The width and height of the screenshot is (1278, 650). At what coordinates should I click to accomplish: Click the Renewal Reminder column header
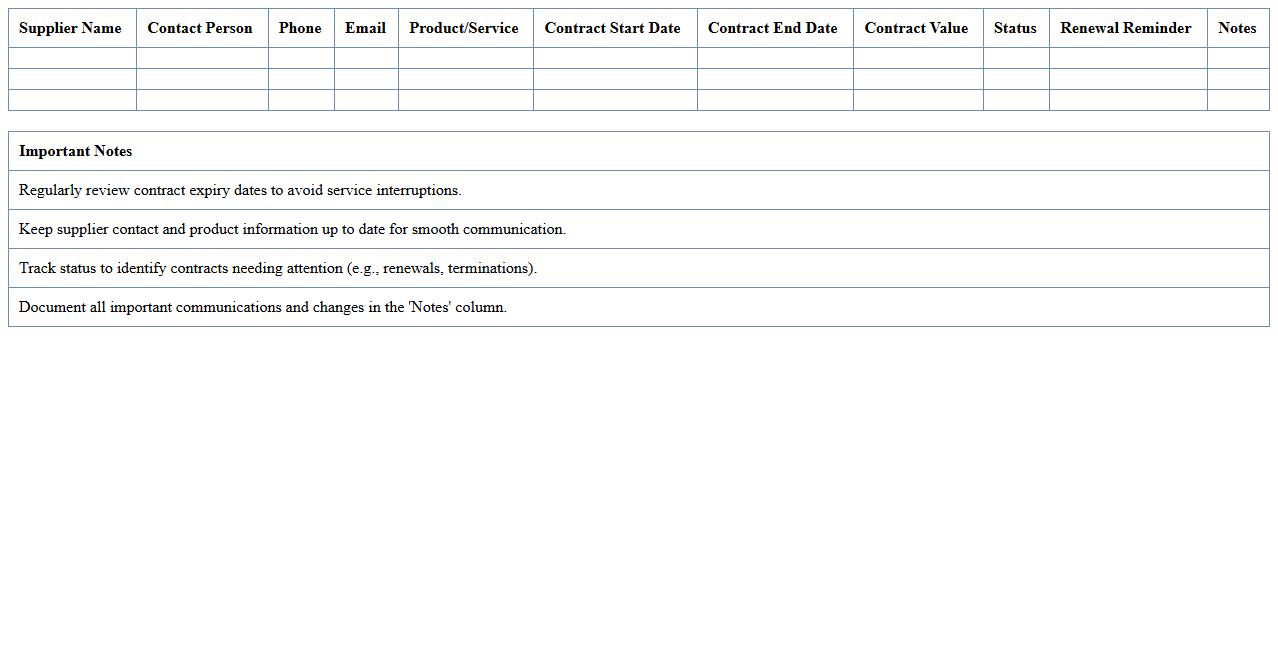(1126, 28)
